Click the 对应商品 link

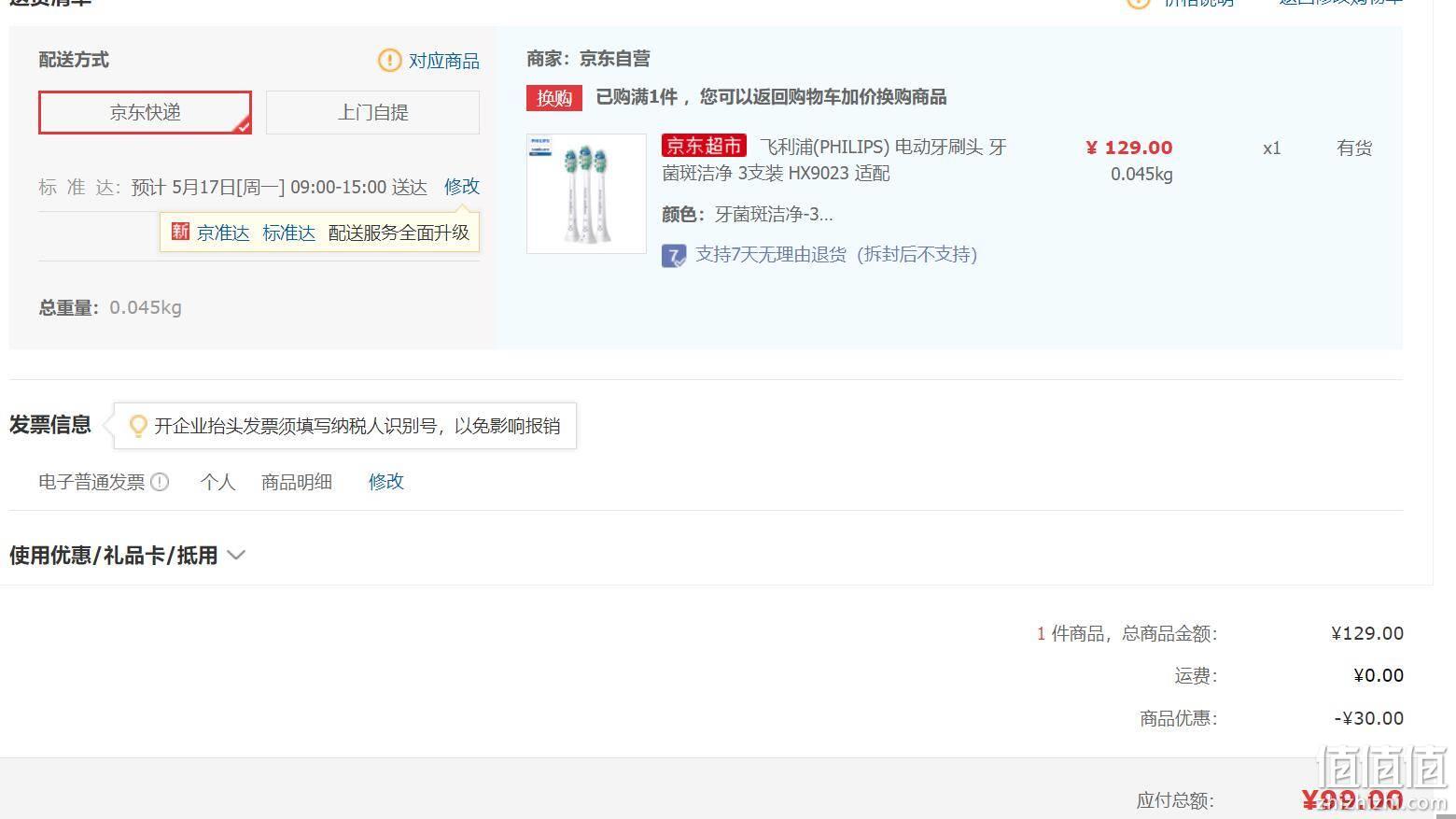444,61
